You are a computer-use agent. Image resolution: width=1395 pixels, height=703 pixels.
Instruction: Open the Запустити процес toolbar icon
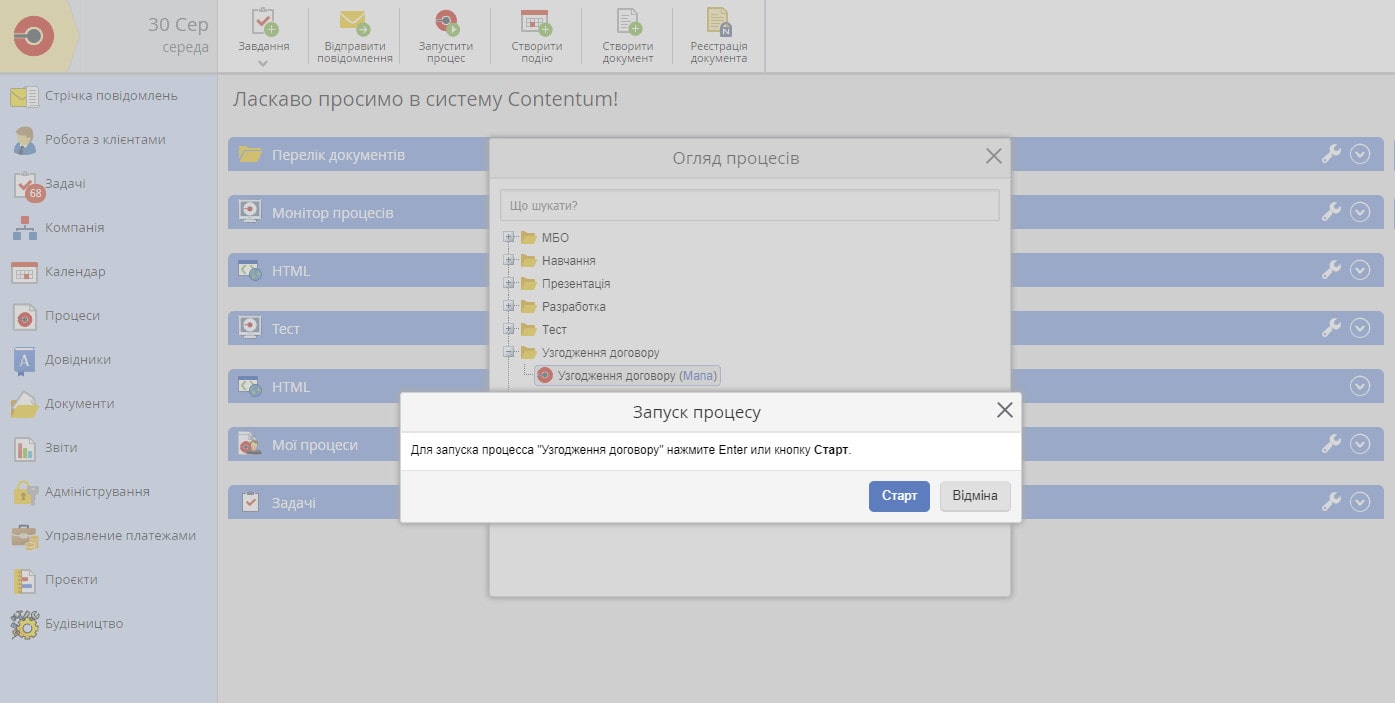(446, 21)
